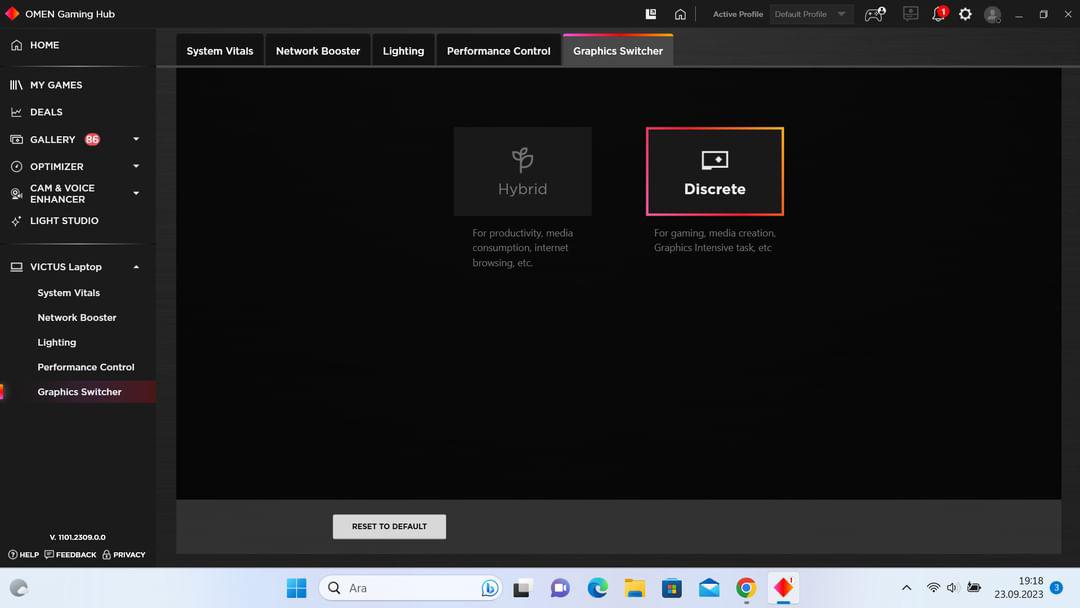Image resolution: width=1080 pixels, height=608 pixels.
Task: Show hidden system tray icons
Action: coord(906,588)
